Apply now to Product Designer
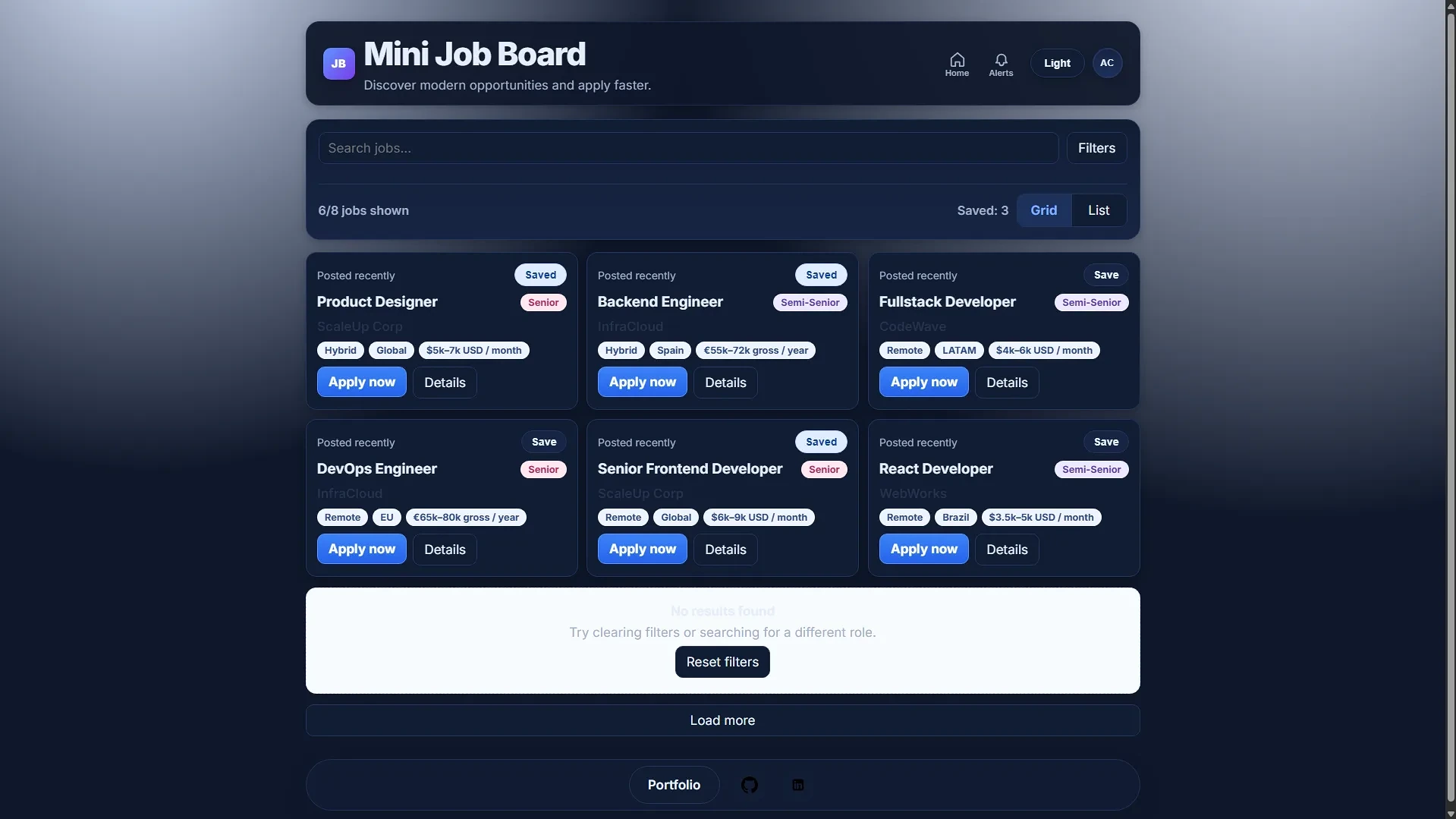Viewport: 1456px width, 819px height. click(x=362, y=382)
